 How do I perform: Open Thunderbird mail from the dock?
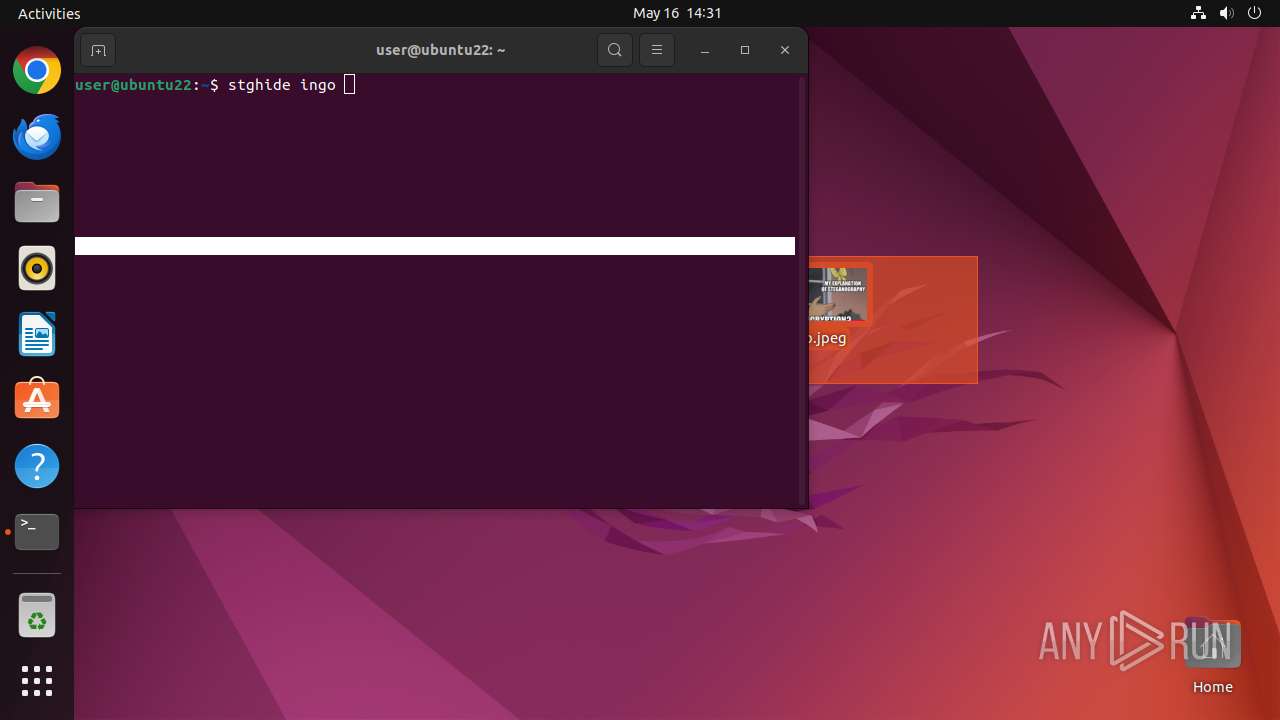pos(37,137)
